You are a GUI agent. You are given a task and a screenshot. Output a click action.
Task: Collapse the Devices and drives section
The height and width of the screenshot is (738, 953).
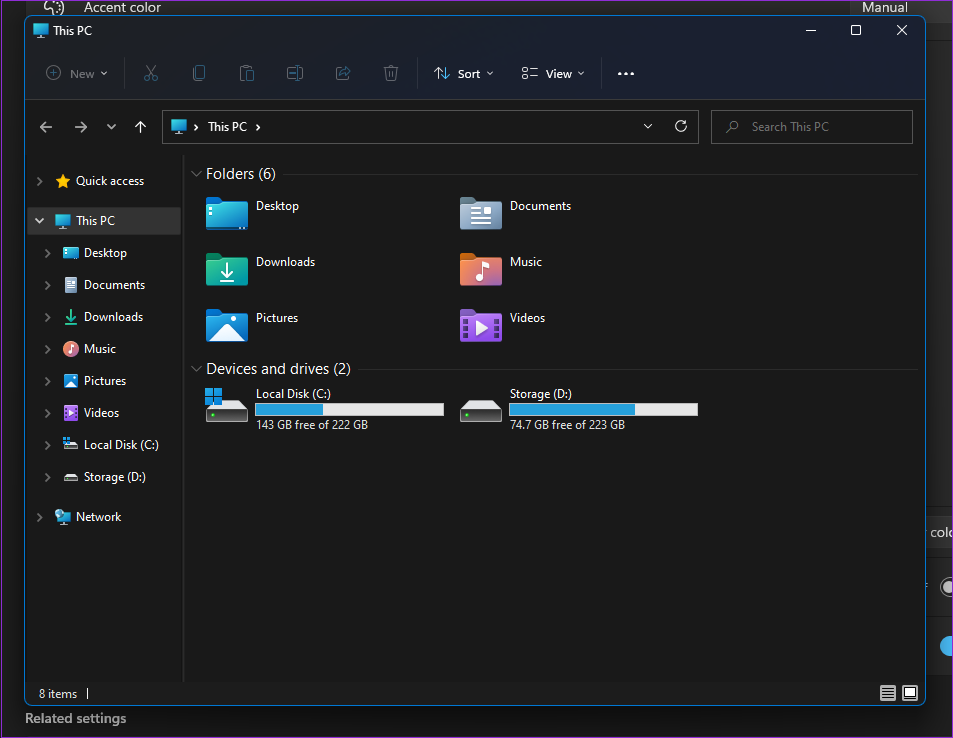point(196,368)
